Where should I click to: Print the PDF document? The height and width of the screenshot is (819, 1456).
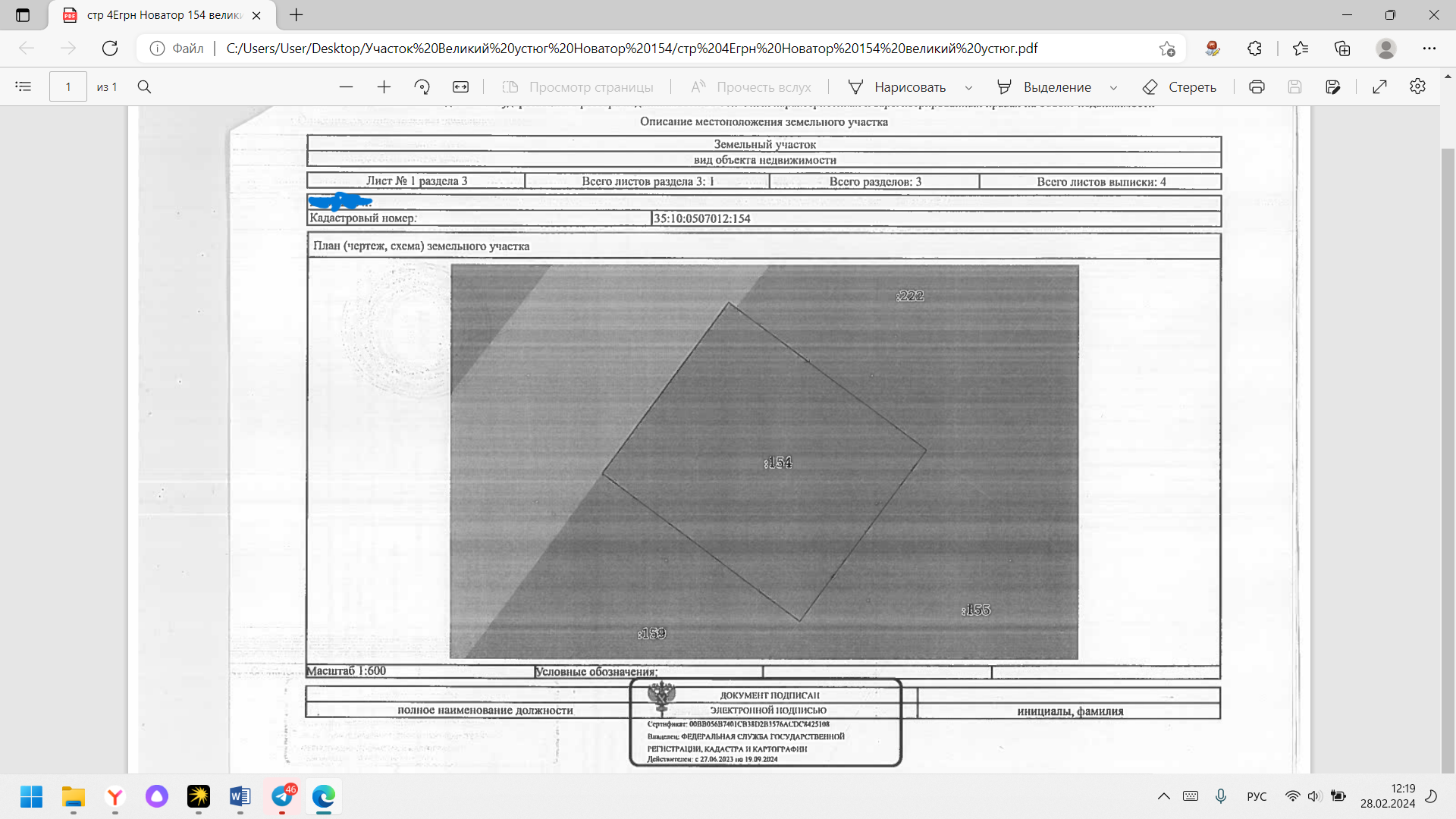pos(1257,87)
